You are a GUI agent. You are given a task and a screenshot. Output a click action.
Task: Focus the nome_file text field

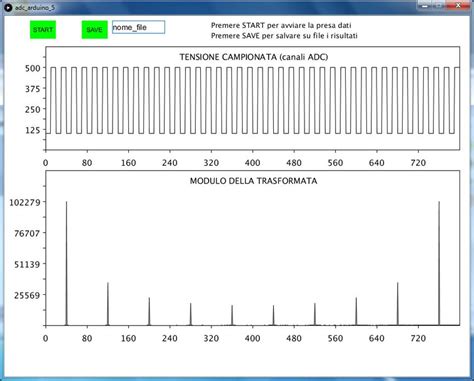[x=138, y=27]
